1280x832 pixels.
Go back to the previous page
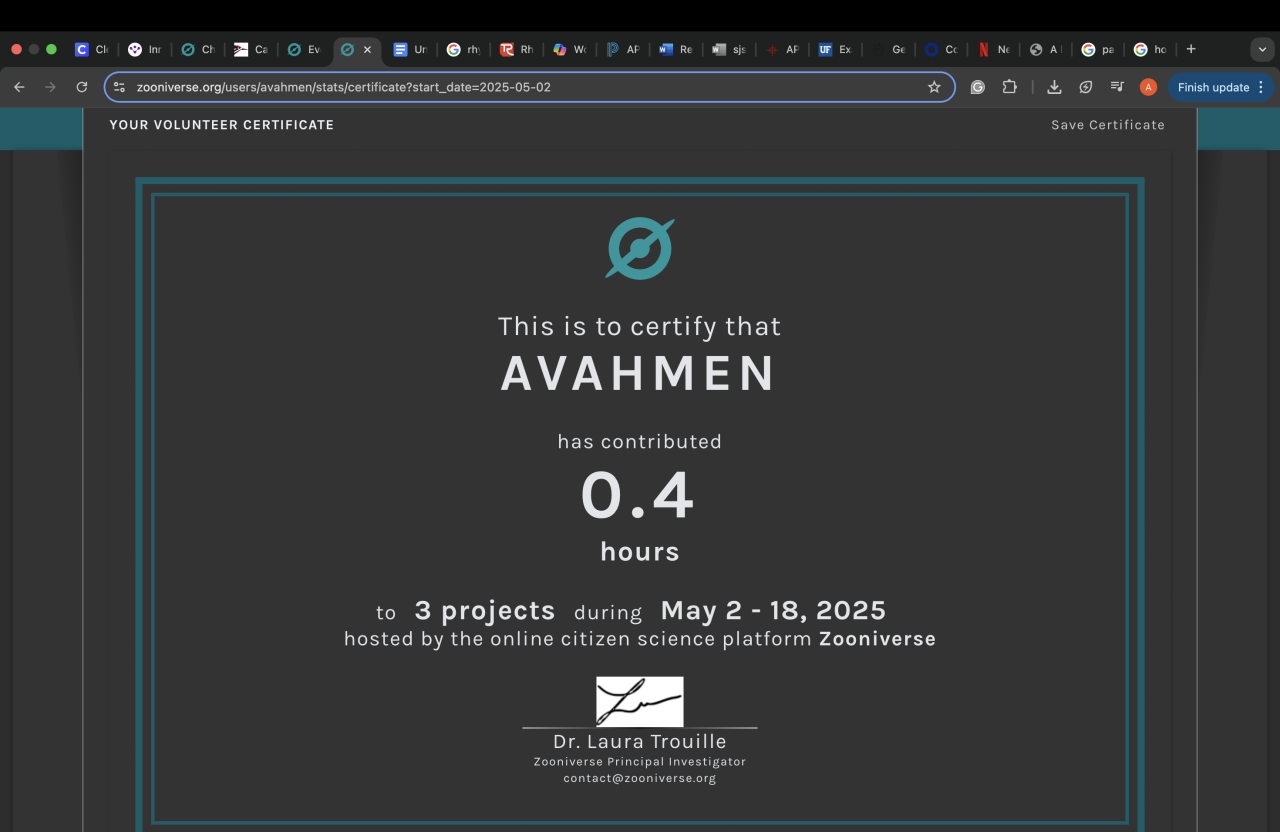(19, 87)
